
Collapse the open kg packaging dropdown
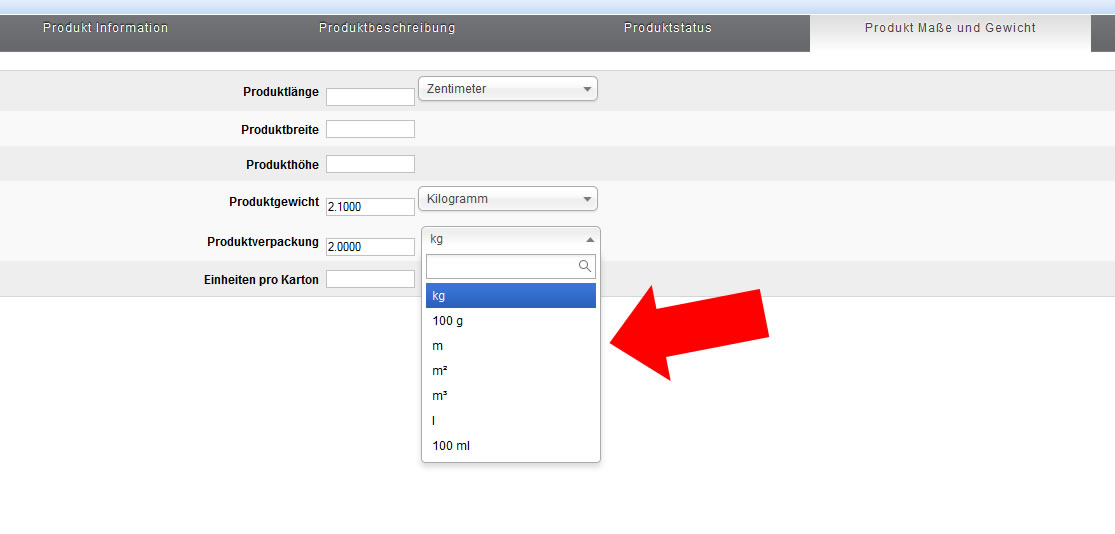tap(511, 239)
